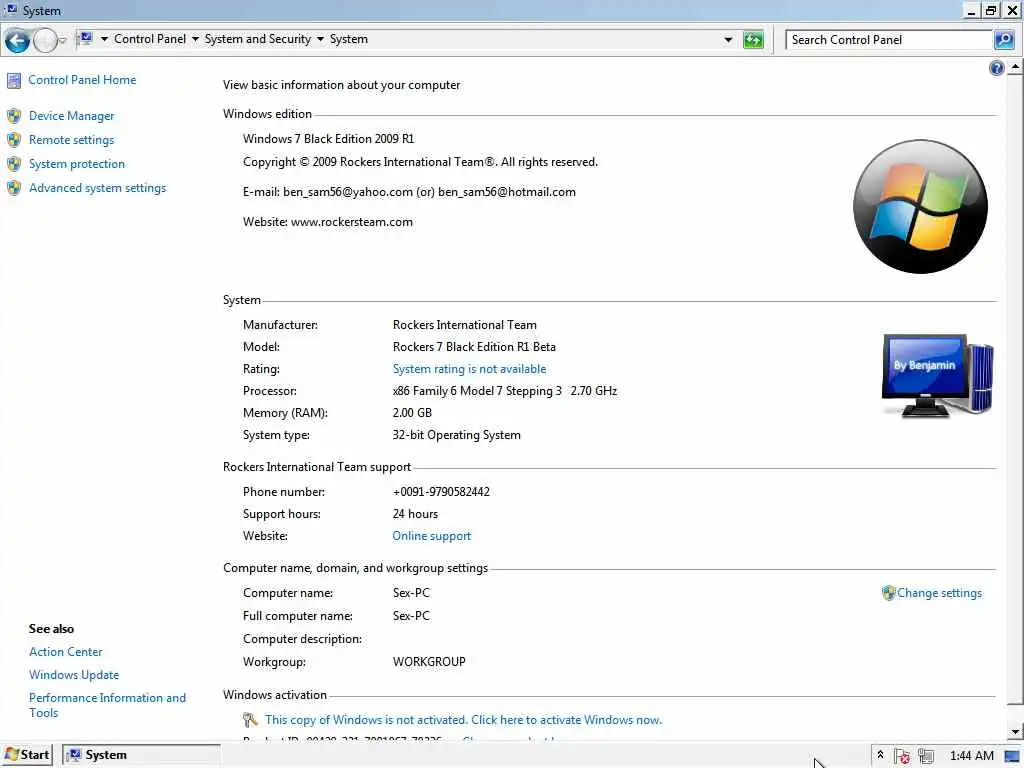
Task: Click the Search Control Panel field
Action: [888, 40]
